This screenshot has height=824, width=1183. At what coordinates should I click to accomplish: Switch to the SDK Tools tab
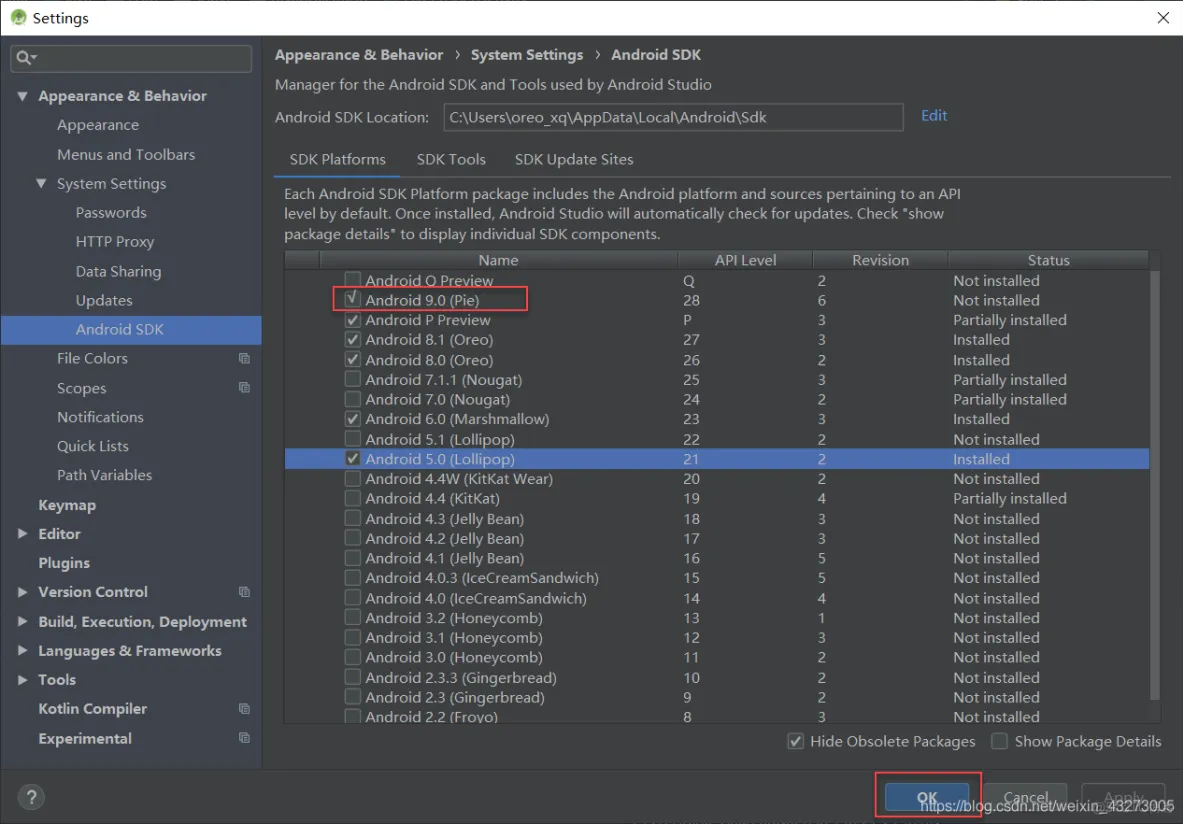click(x=451, y=159)
